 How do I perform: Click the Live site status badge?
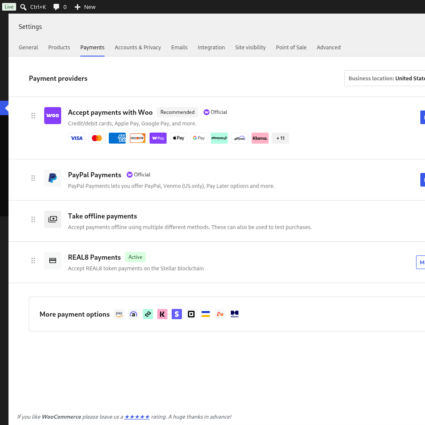9,7
